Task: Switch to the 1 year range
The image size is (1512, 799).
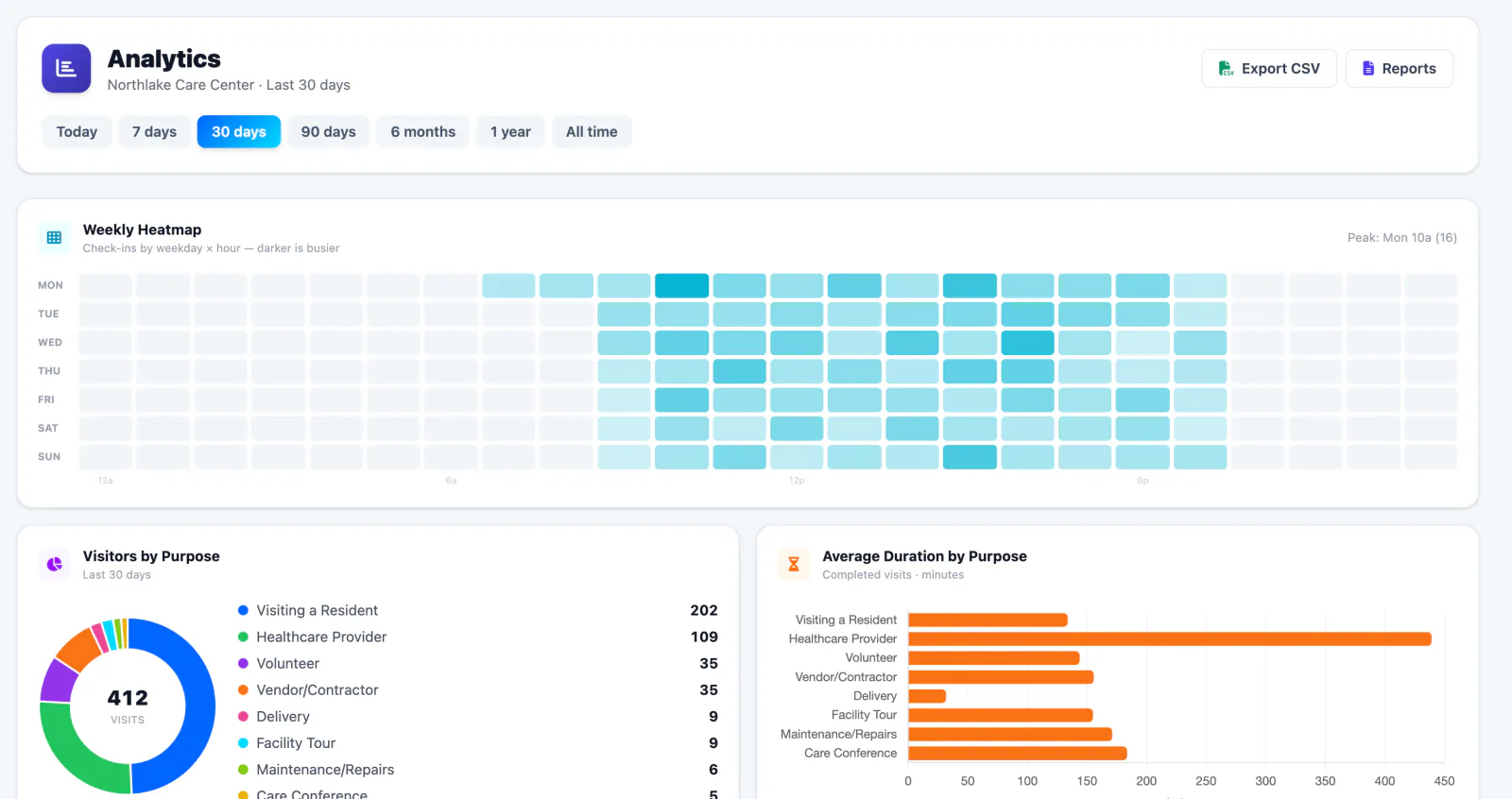Action: (x=510, y=132)
